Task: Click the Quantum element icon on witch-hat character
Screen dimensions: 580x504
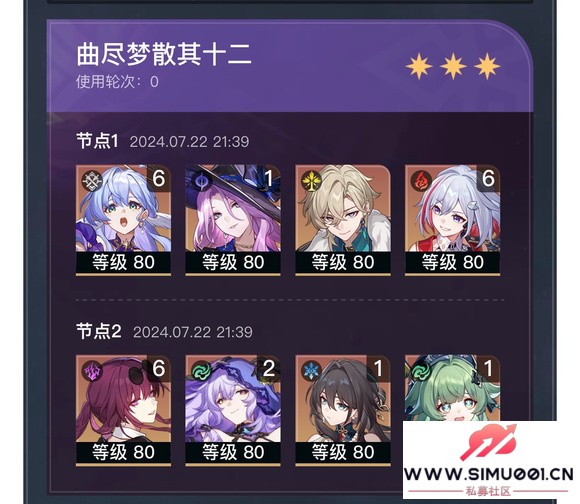Action: [x=202, y=182]
